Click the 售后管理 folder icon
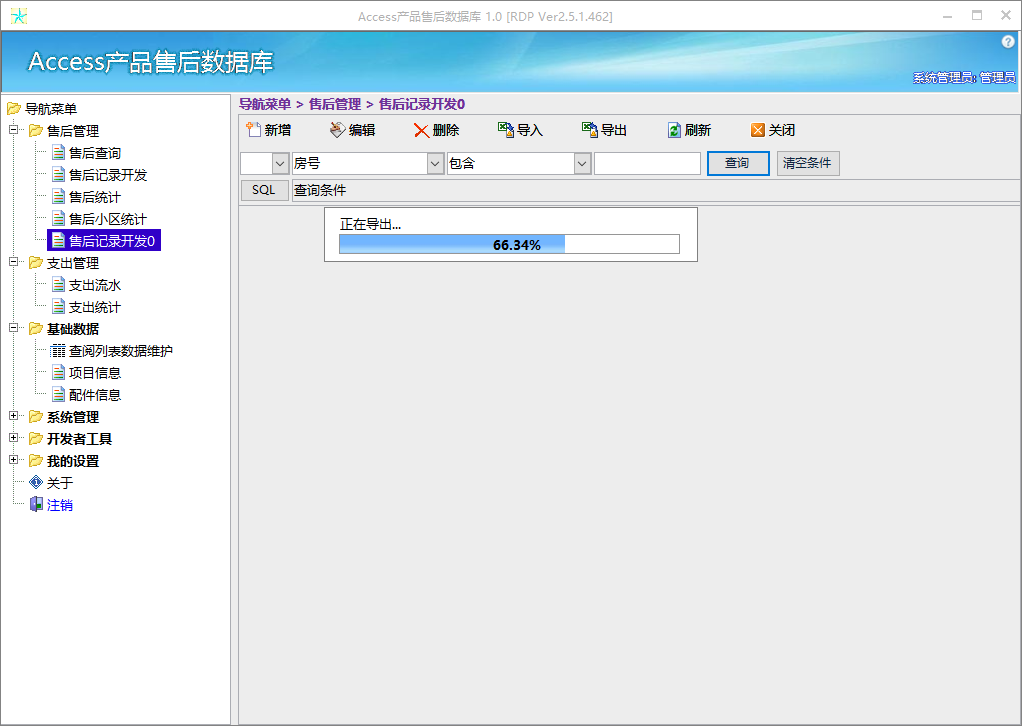1022x726 pixels. tap(36, 130)
